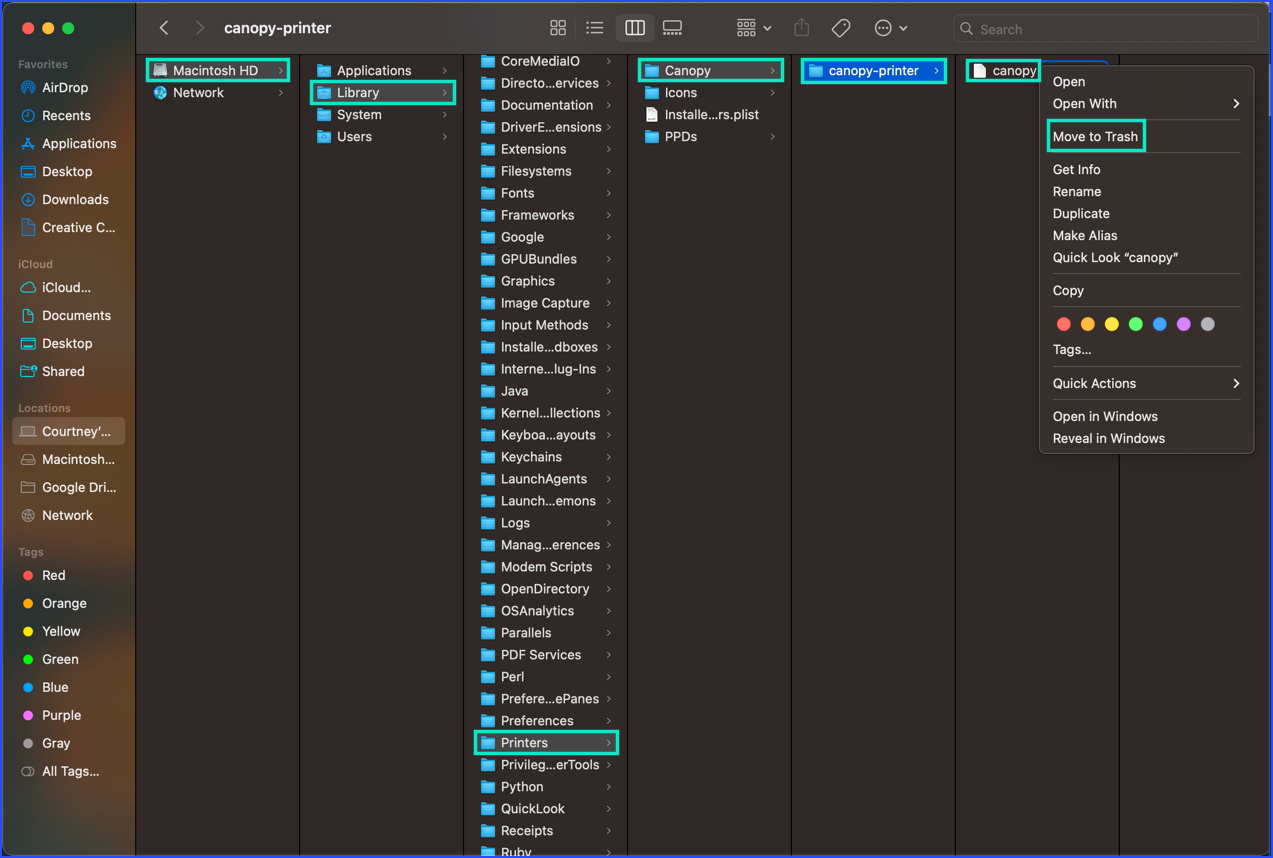Choose Get Info in context menu
This screenshot has width=1273, height=858.
[x=1076, y=169]
